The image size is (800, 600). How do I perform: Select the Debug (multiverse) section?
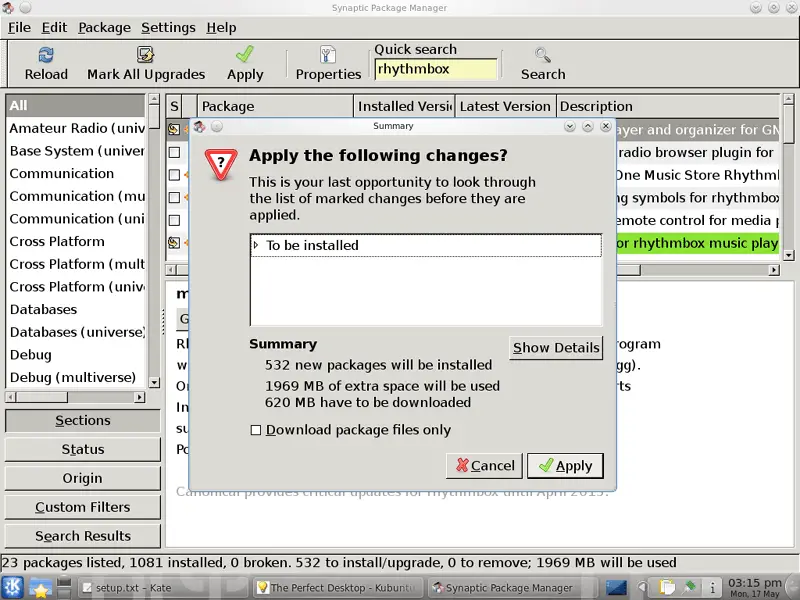[76, 377]
